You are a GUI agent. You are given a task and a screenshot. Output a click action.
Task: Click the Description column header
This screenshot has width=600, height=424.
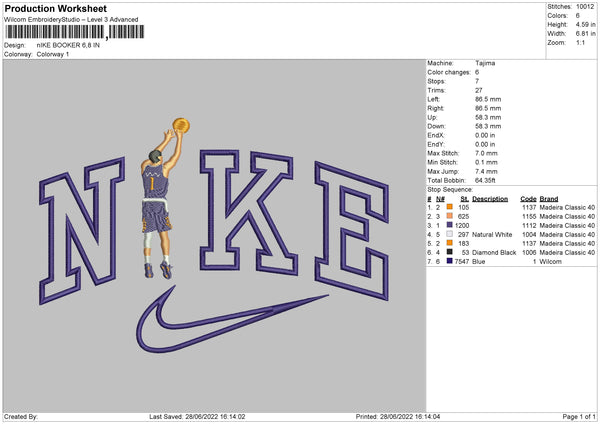coord(490,199)
